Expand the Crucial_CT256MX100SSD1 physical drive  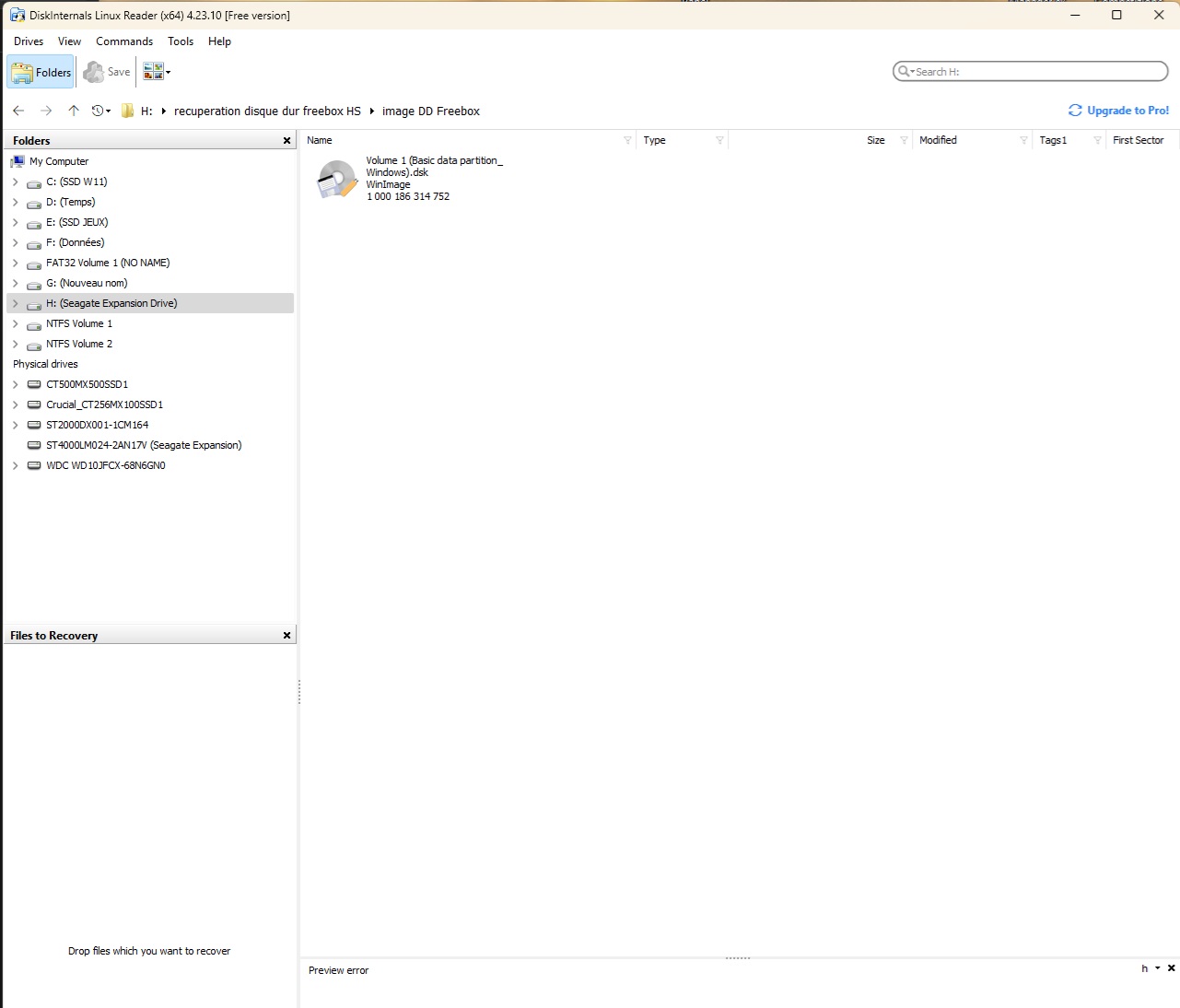click(x=15, y=404)
